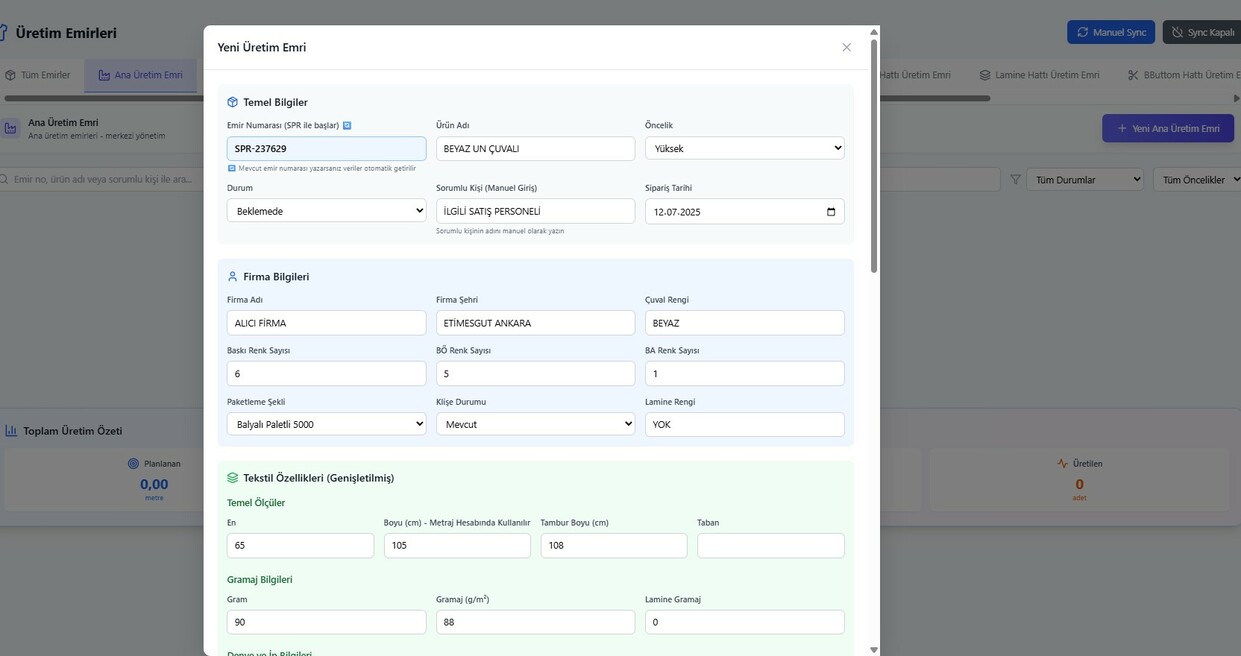Image resolution: width=1241 pixels, height=656 pixels.
Task: Open the Paketleme Şekli dropdown
Action: pyautogui.click(x=326, y=424)
